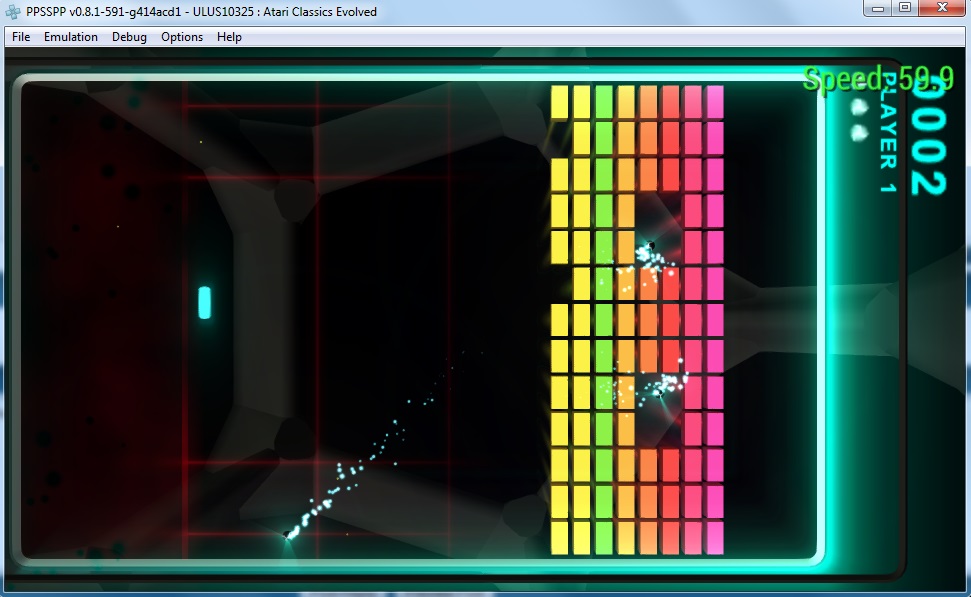The width and height of the screenshot is (971, 597).
Task: Close the PPSSPP emulator window
Action: tap(942, 8)
